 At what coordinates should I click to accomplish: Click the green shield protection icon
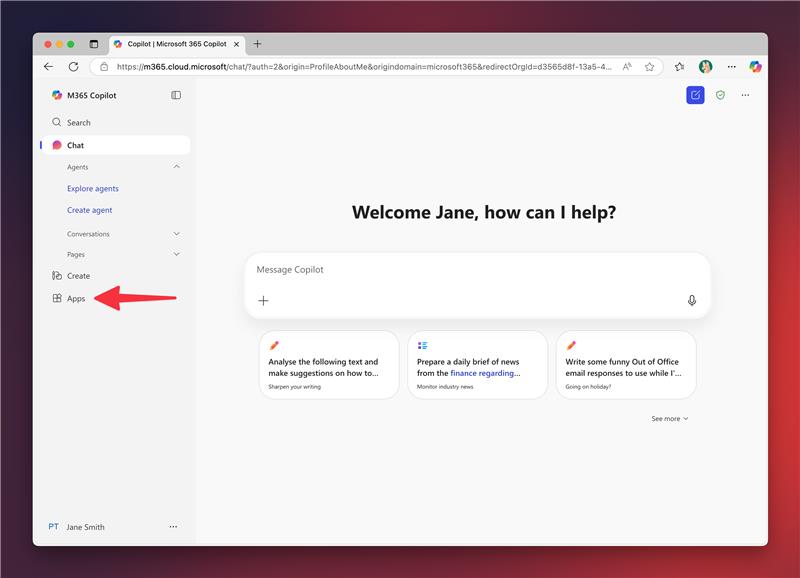[720, 95]
